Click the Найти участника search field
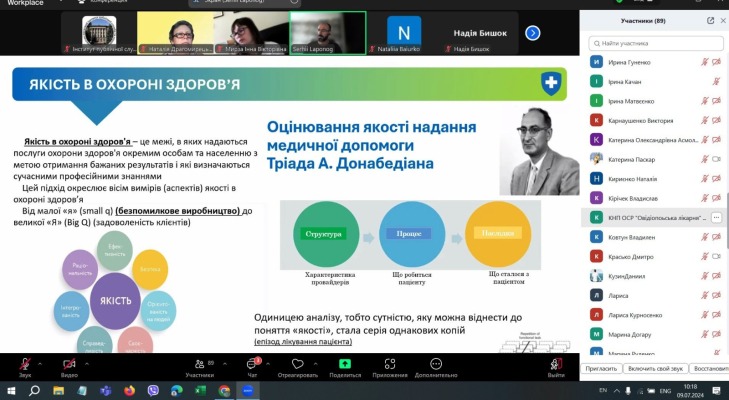 656,43
